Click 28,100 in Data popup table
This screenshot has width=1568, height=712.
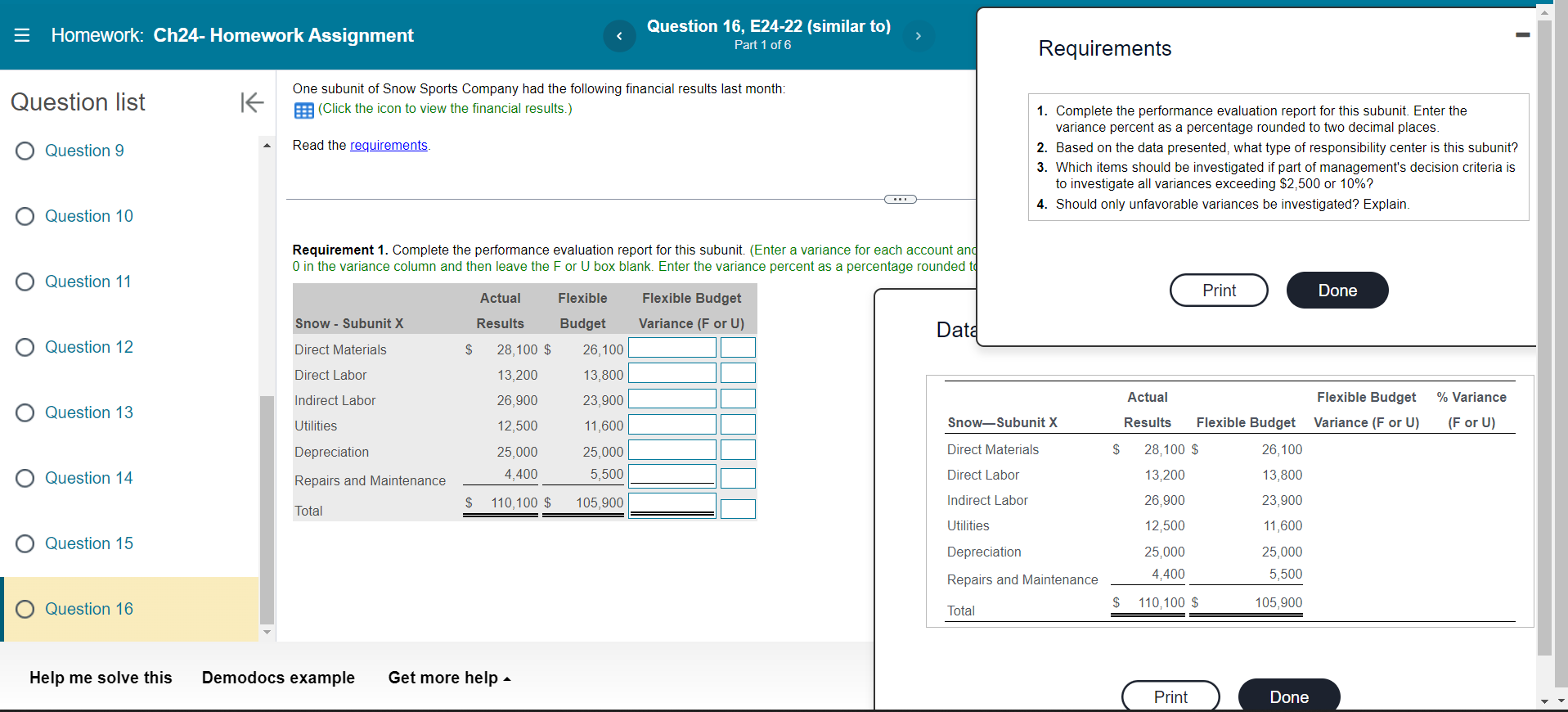(x=1164, y=449)
